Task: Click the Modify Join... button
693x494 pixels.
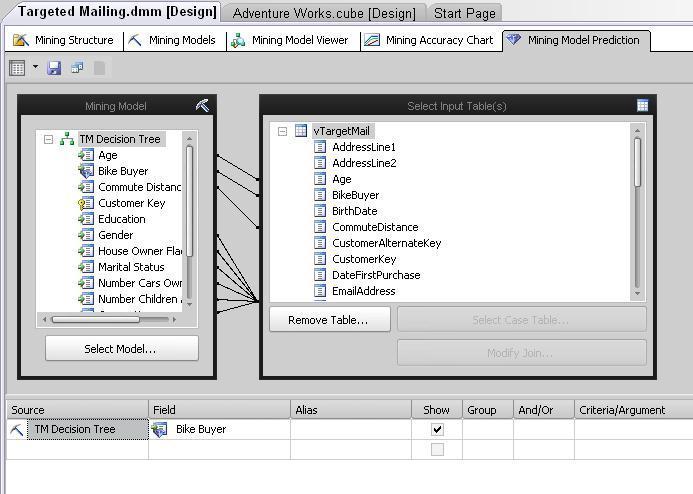Action: (522, 353)
